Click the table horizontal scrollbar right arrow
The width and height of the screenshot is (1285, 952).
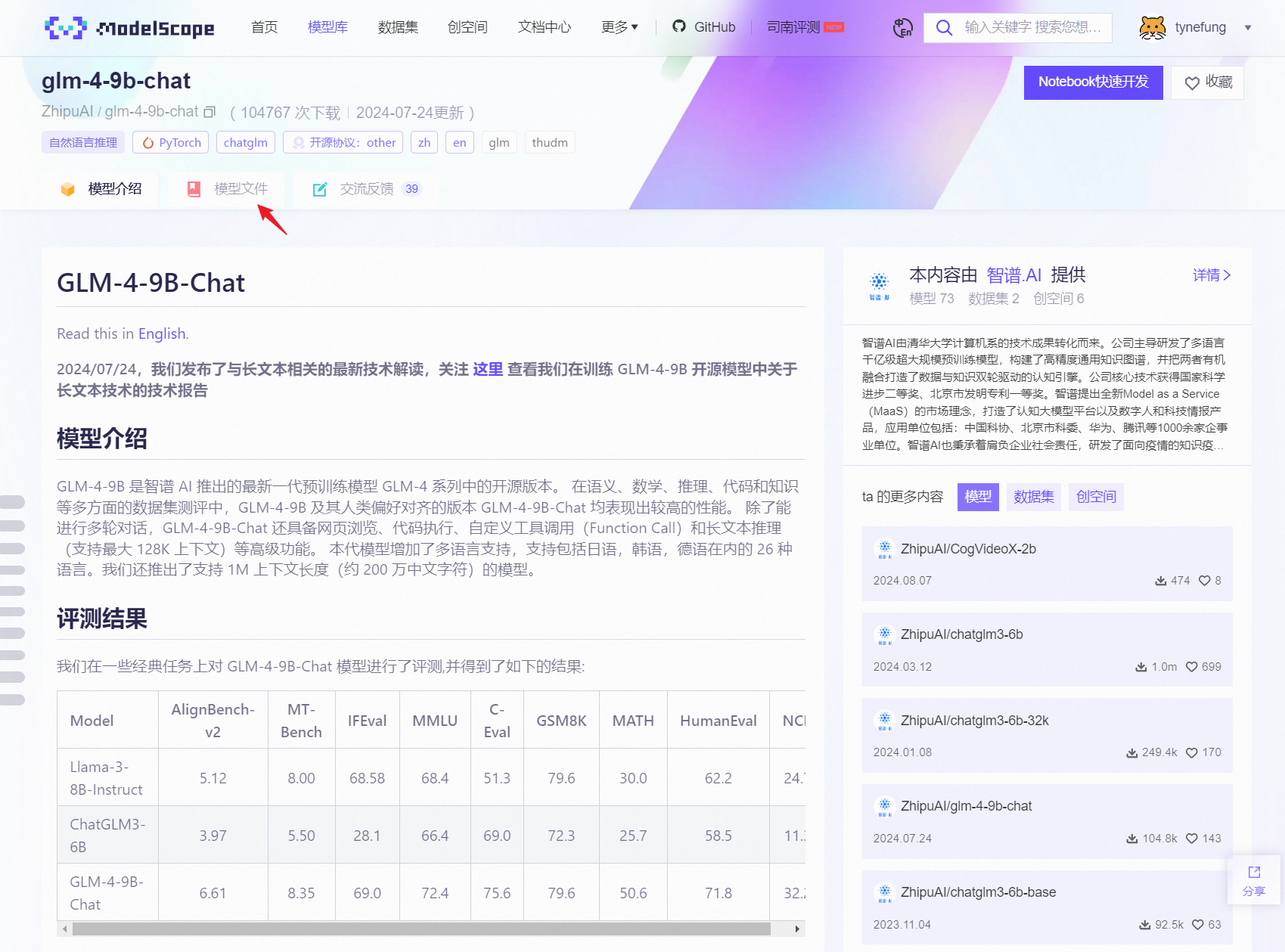pyautogui.click(x=797, y=929)
